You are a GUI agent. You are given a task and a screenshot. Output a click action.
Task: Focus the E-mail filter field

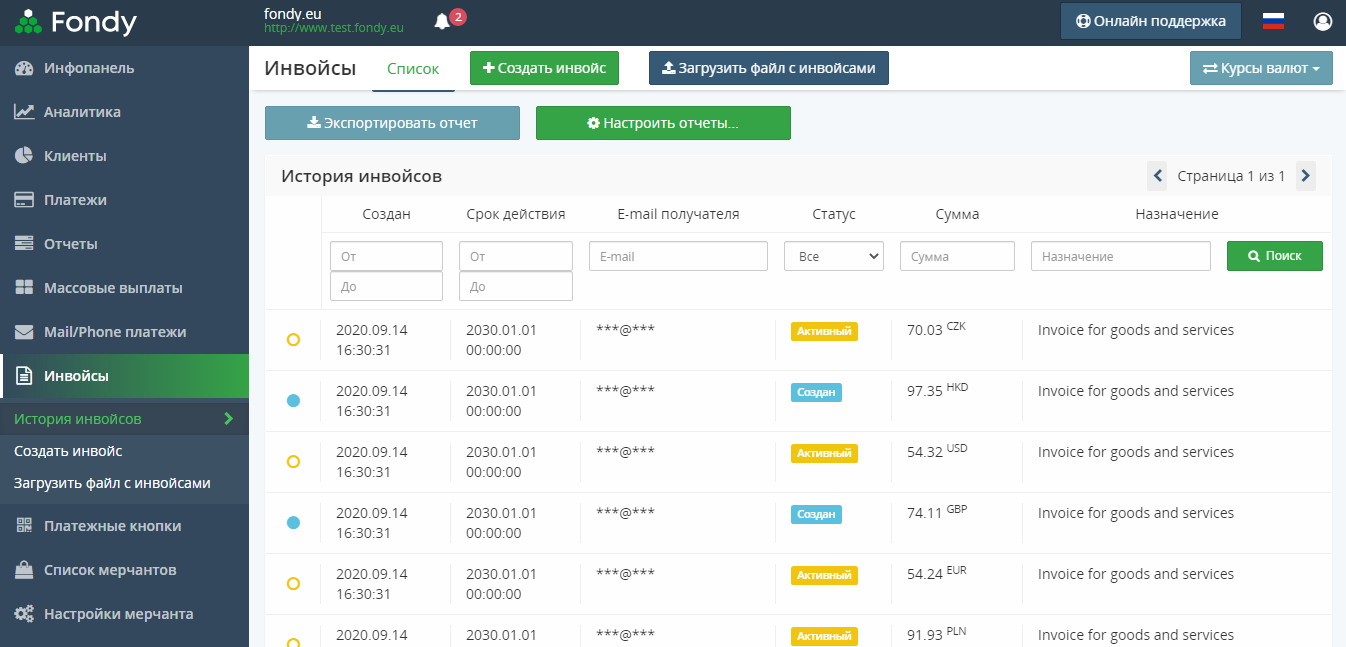click(678, 256)
